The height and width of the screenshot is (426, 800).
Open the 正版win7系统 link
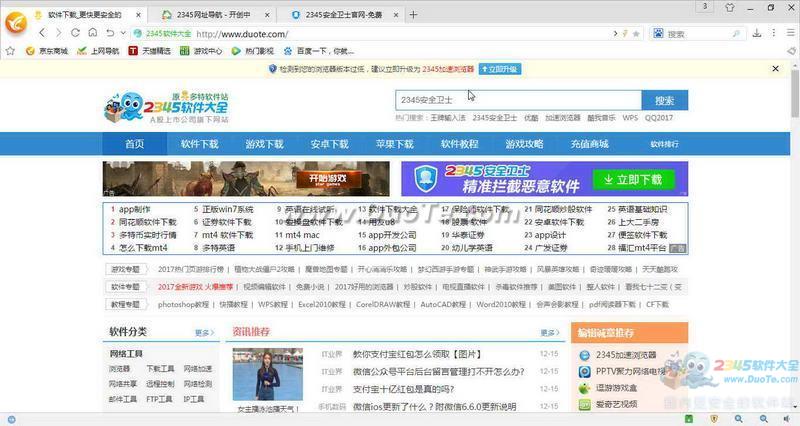tap(228, 209)
